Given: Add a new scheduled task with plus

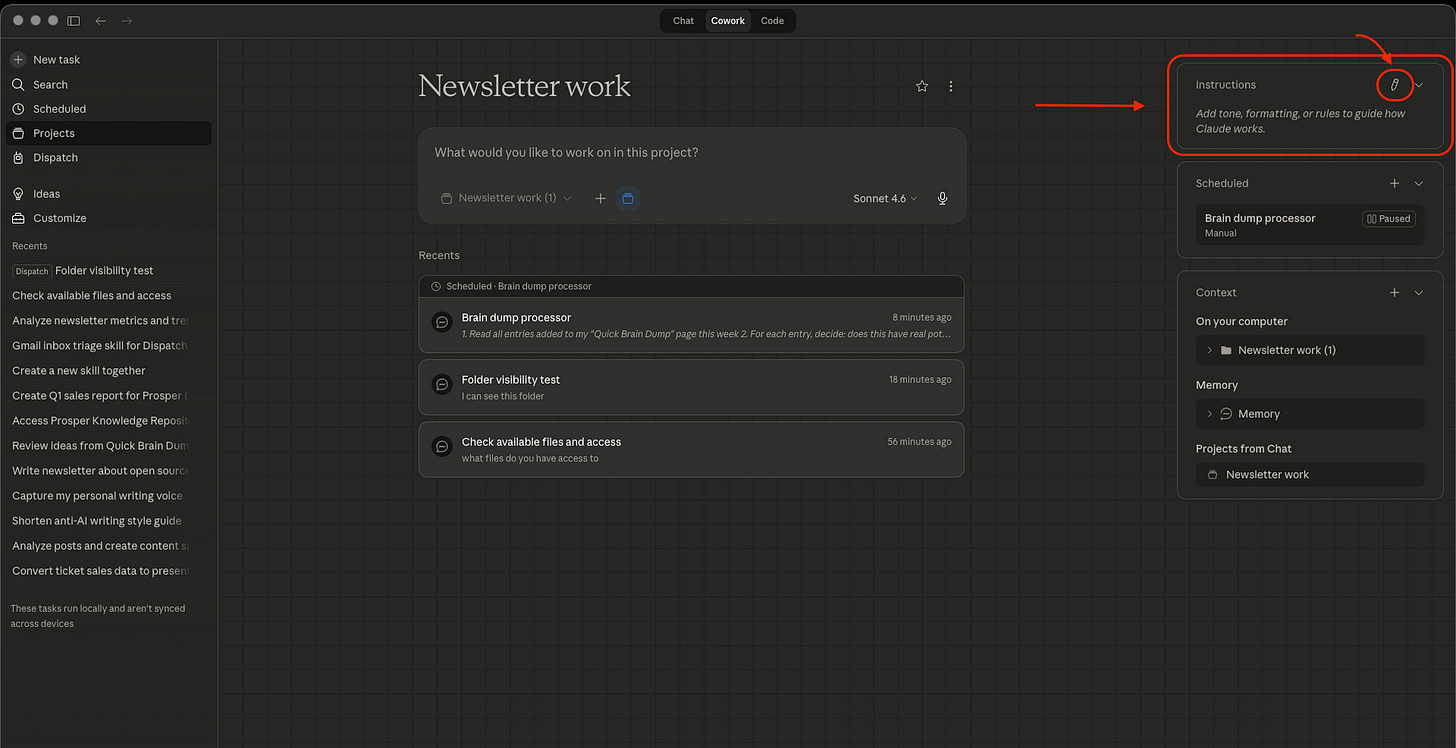Looking at the screenshot, I should point(1395,183).
